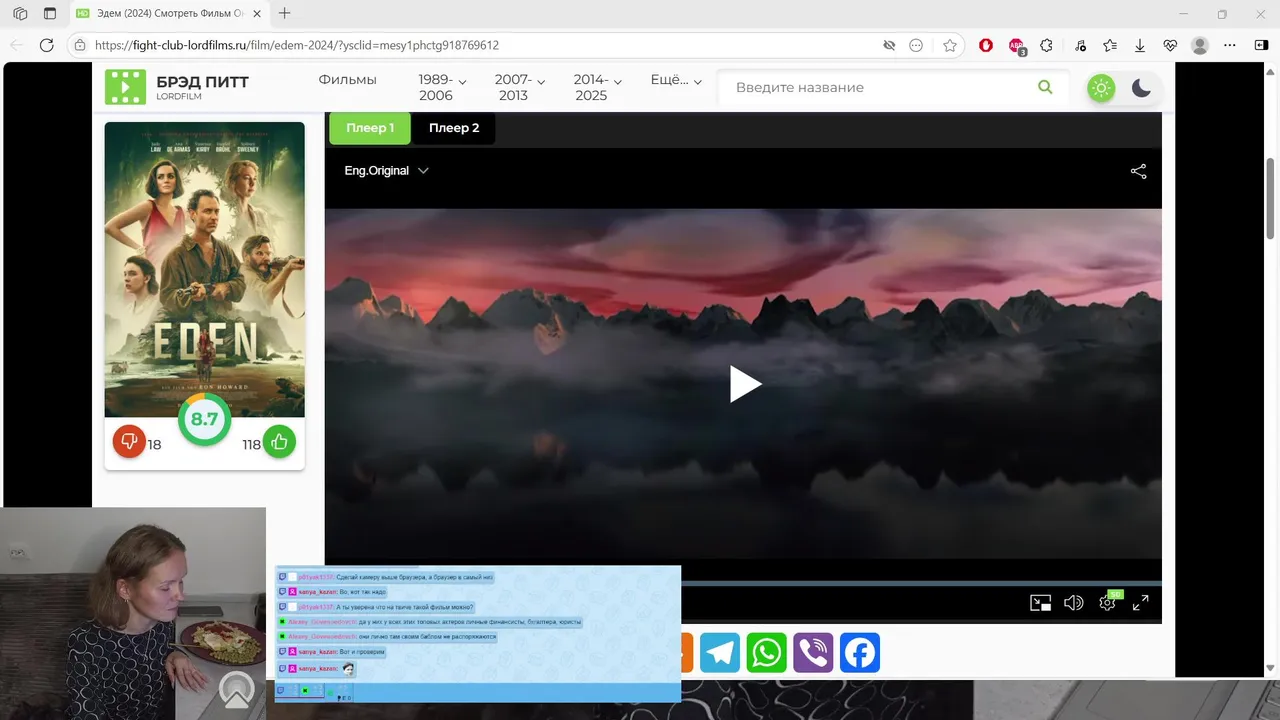Click the scroll-down arrow on the page scrollbar

(1272, 668)
